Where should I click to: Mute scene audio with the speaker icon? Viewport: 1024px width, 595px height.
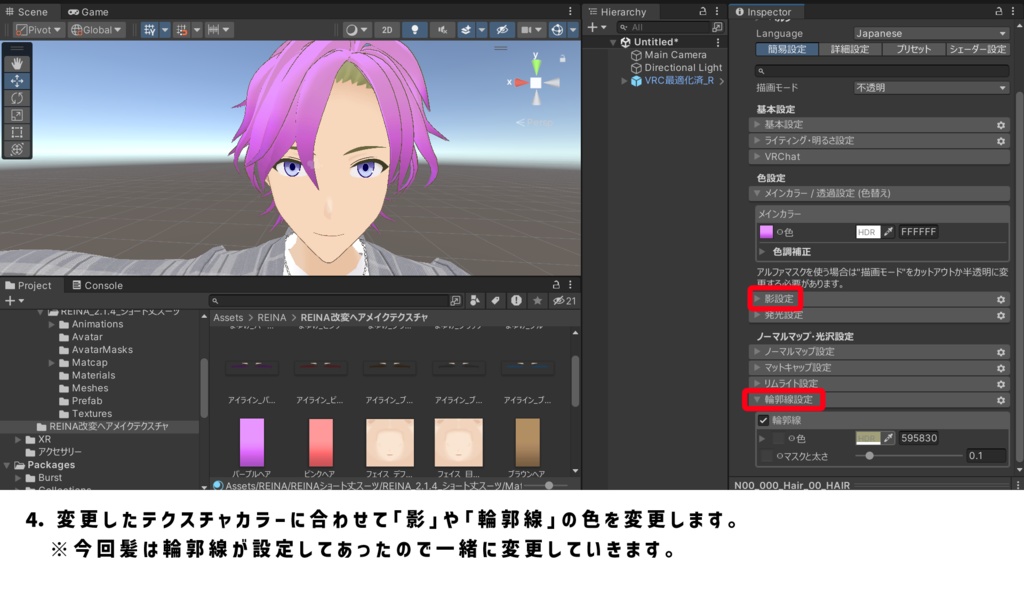tap(443, 30)
